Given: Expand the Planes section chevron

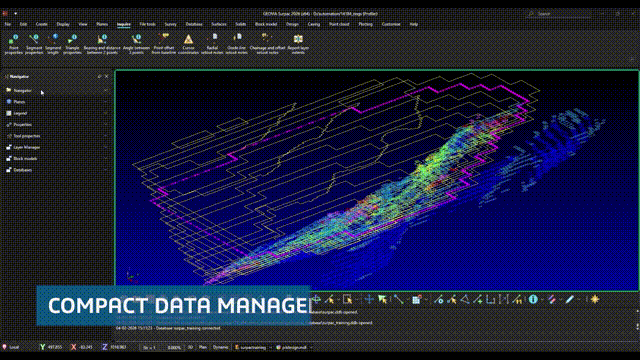Looking at the screenshot, I should click(x=105, y=102).
